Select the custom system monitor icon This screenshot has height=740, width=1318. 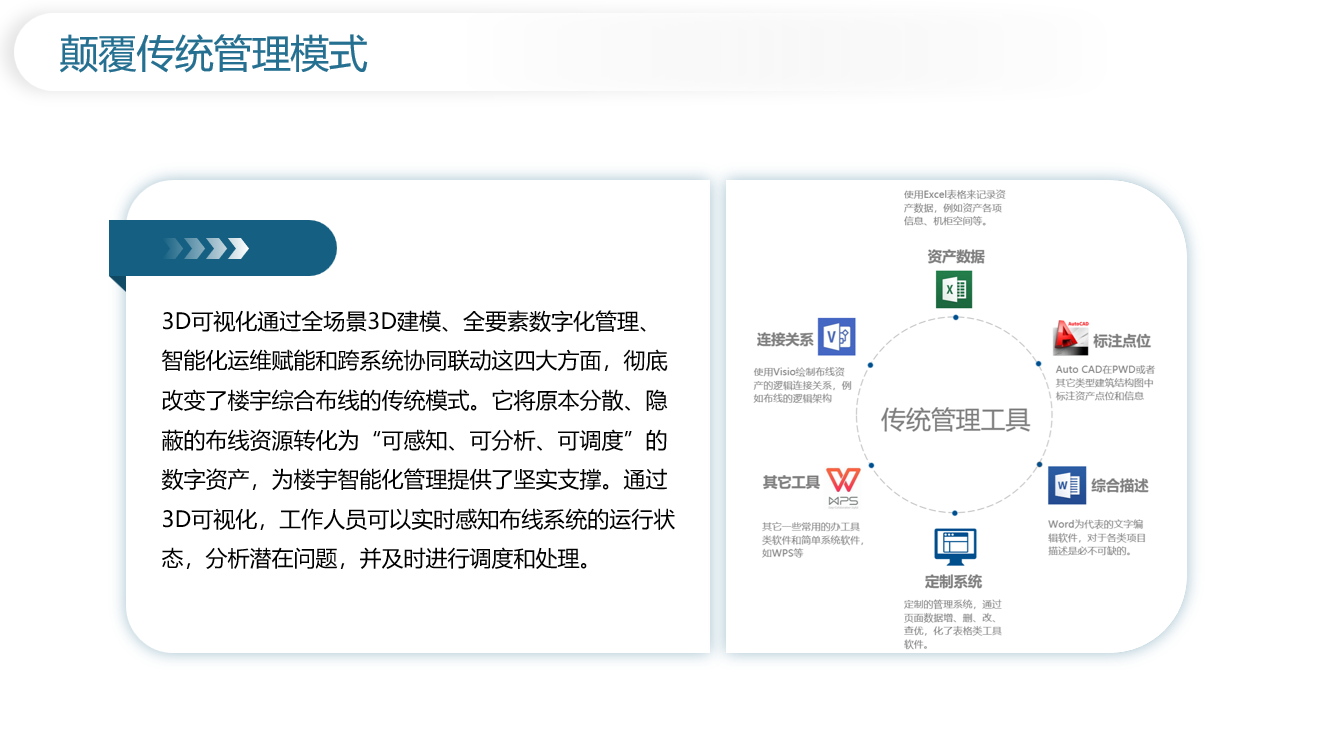pos(954,546)
